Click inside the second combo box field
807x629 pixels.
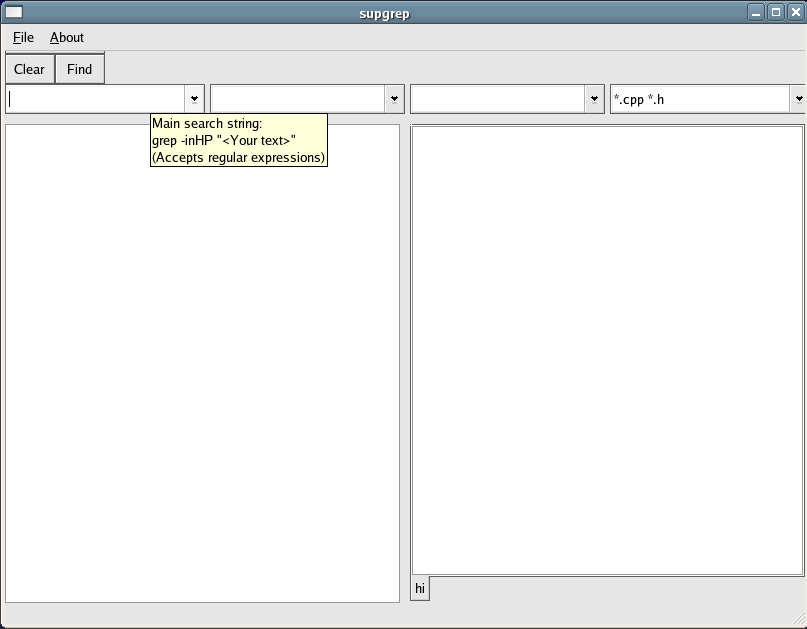click(297, 99)
